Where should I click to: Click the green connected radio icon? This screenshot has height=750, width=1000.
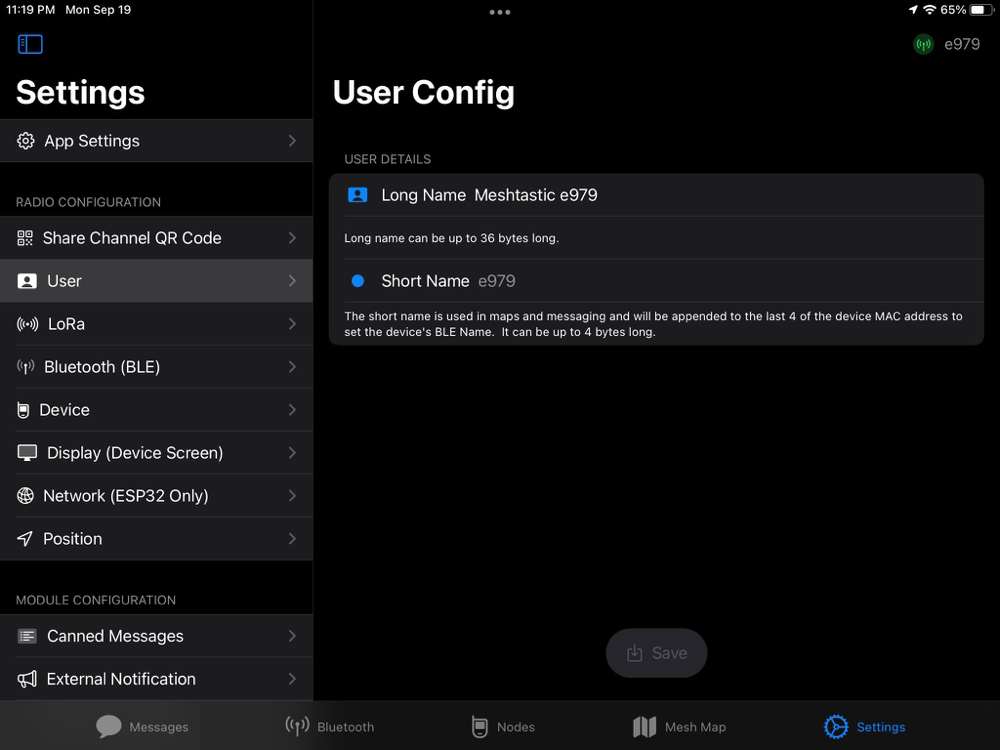click(923, 44)
